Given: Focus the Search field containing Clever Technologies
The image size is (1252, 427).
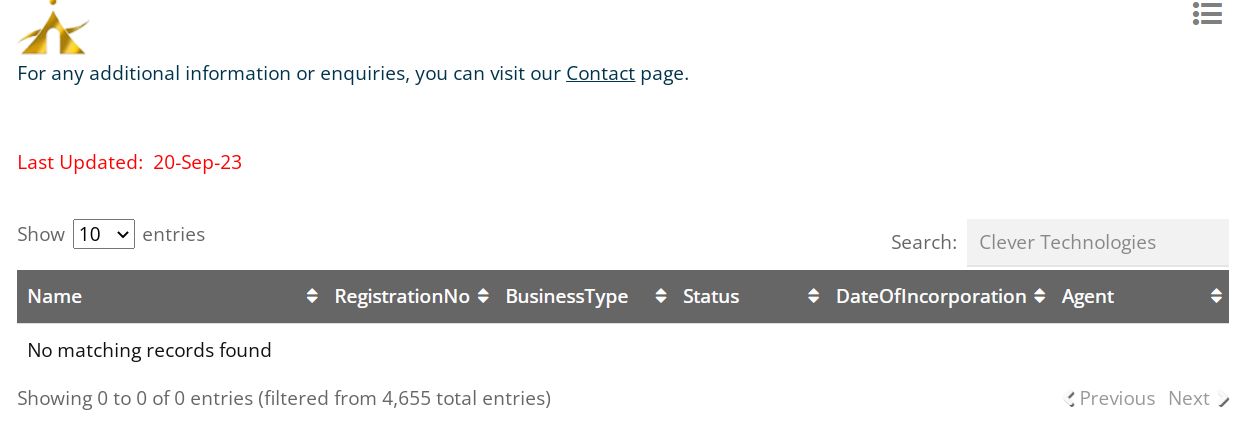Looking at the screenshot, I should pyautogui.click(x=1097, y=242).
